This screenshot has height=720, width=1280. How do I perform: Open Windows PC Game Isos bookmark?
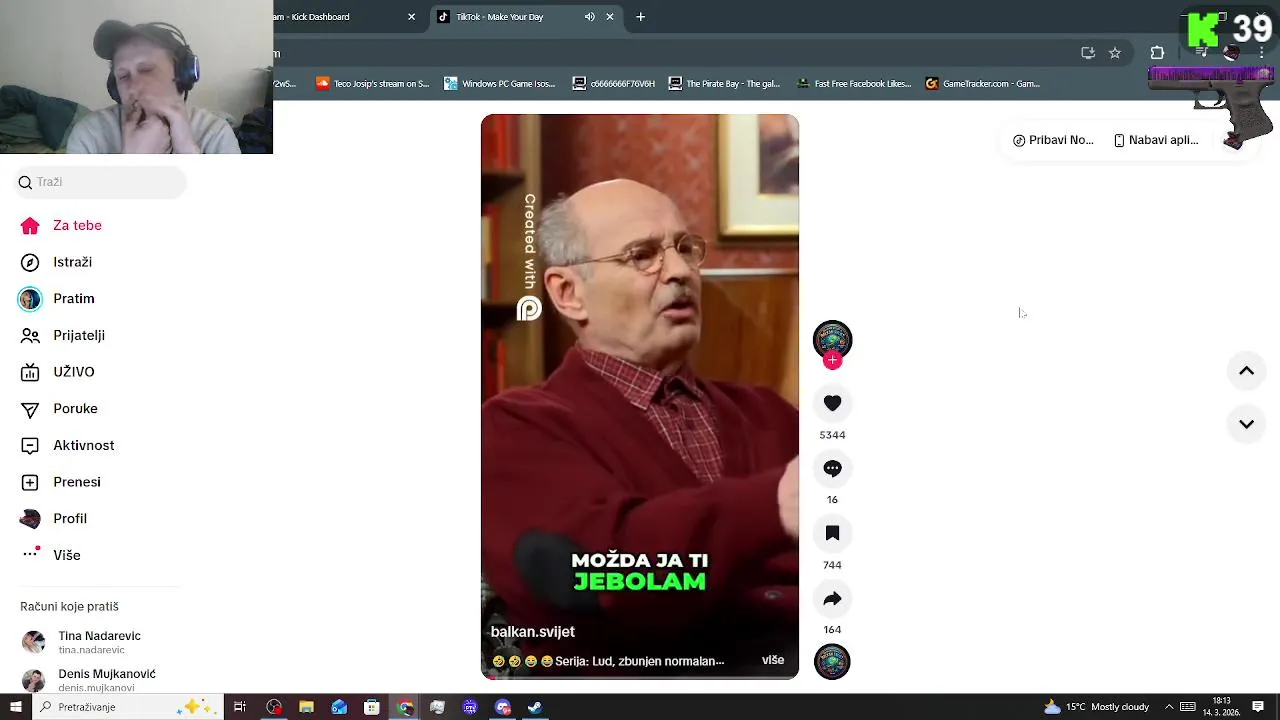click(x=500, y=84)
